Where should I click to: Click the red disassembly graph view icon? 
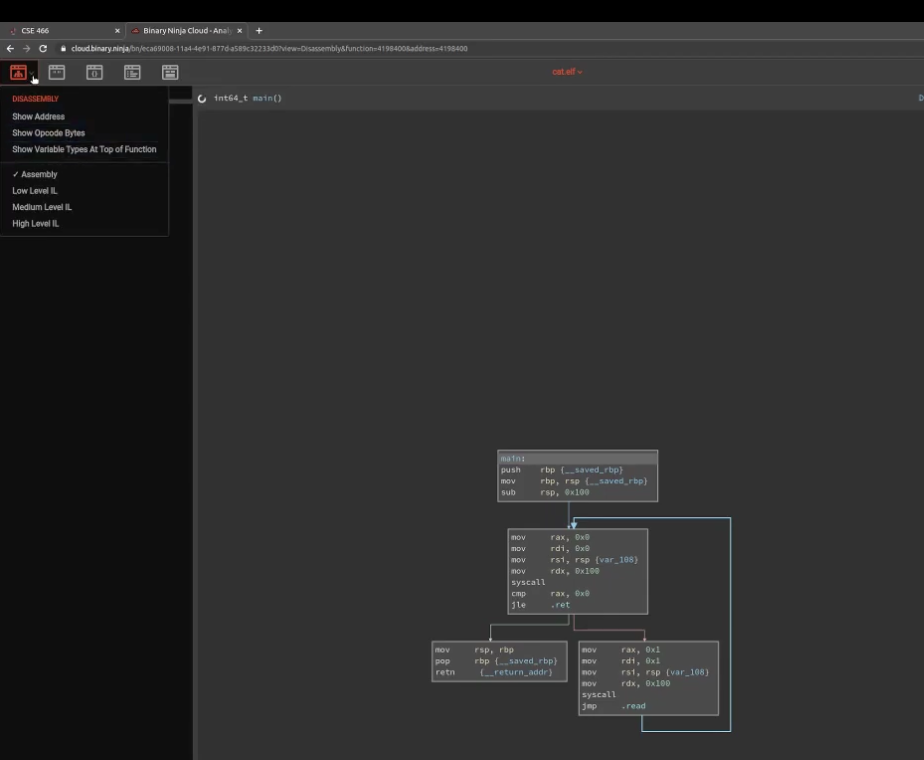[18, 72]
